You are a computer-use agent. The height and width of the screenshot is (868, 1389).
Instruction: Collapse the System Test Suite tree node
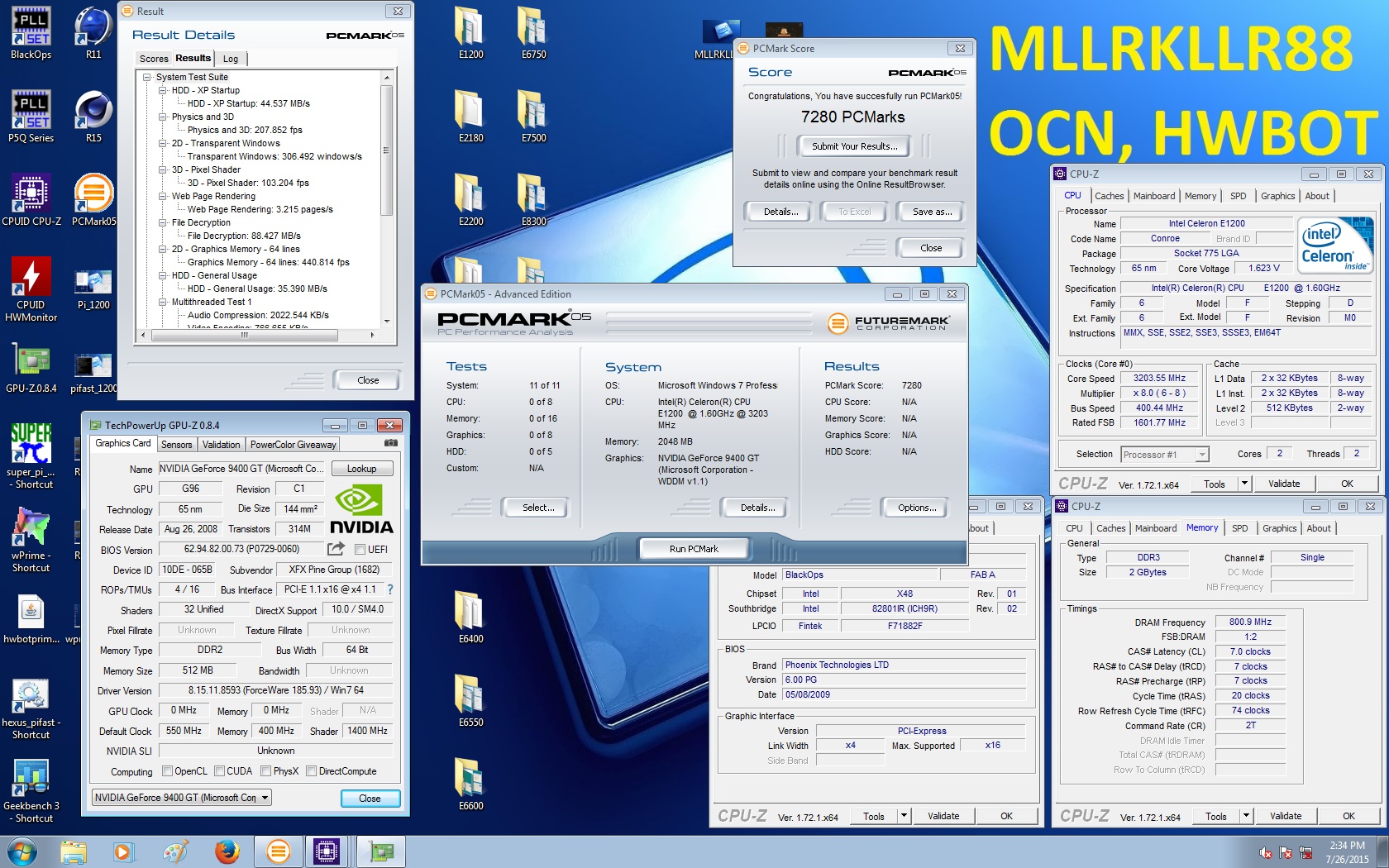tap(147, 77)
